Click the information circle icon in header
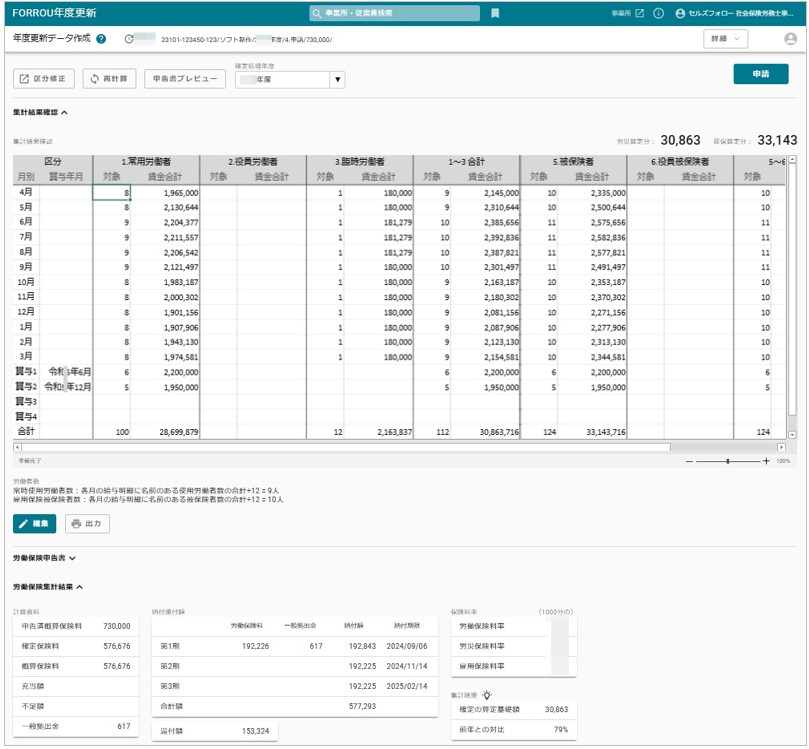 (x=658, y=13)
